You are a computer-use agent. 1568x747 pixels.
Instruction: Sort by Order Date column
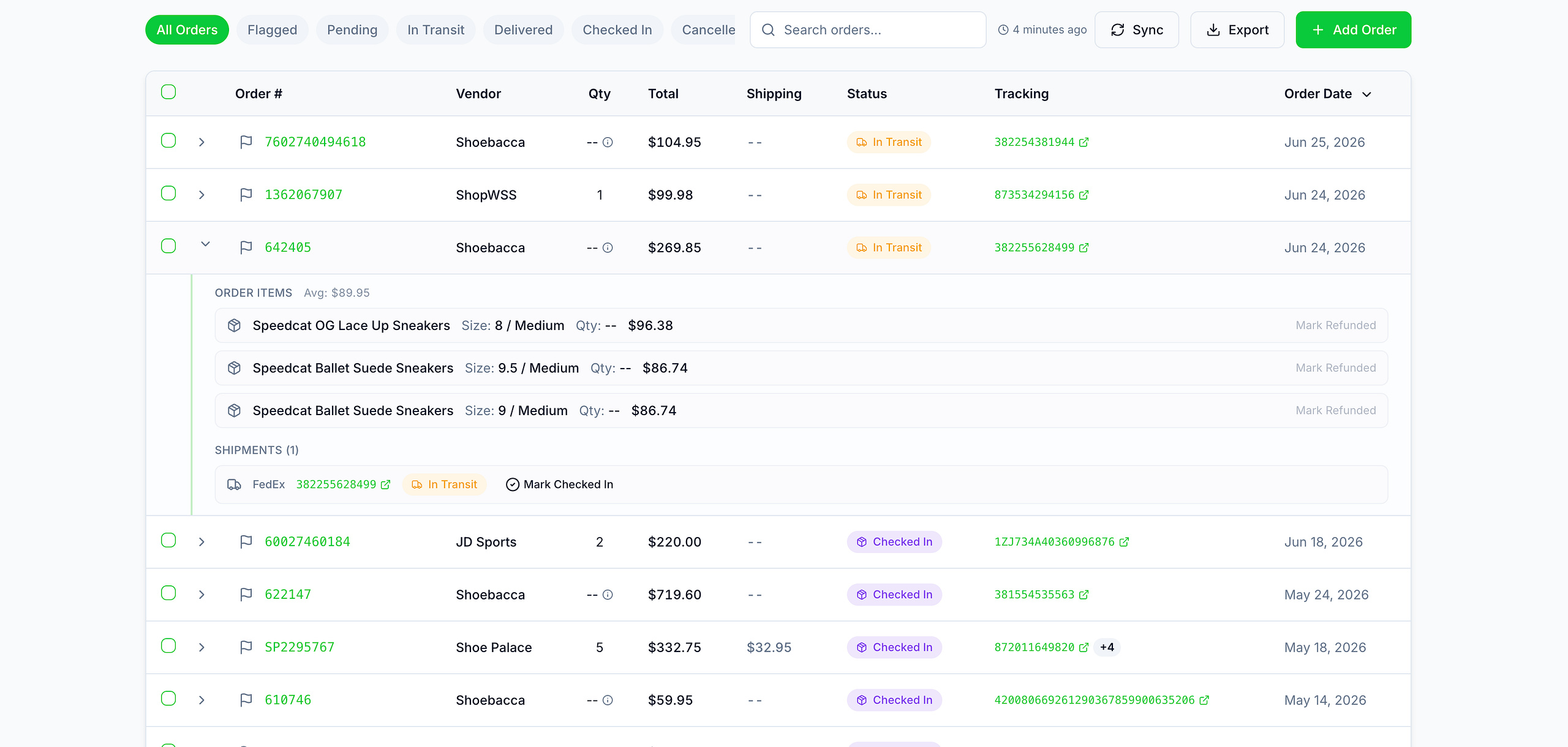click(1327, 94)
